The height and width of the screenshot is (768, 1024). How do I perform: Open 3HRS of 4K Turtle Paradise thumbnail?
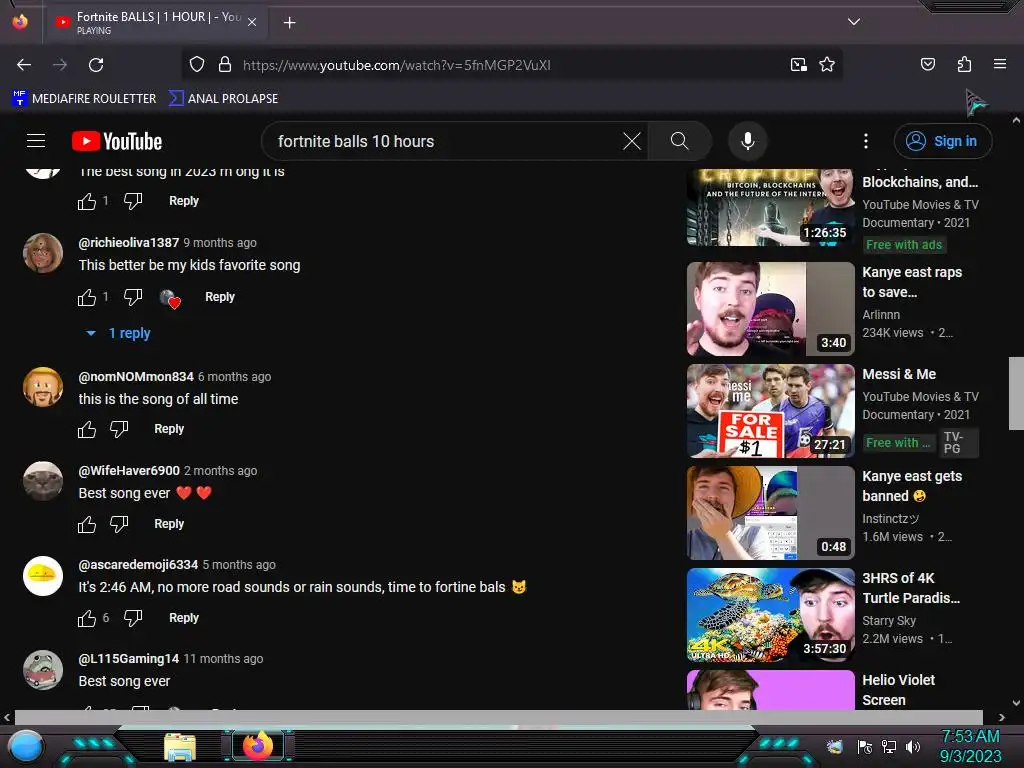(x=771, y=615)
